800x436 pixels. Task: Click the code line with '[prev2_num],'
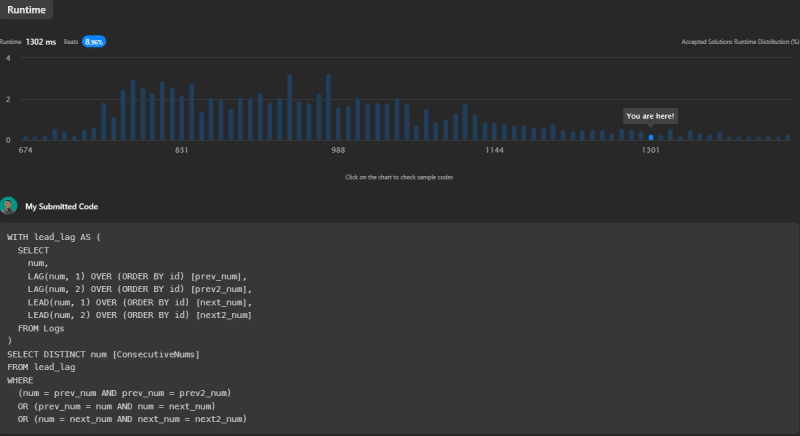click(139, 289)
